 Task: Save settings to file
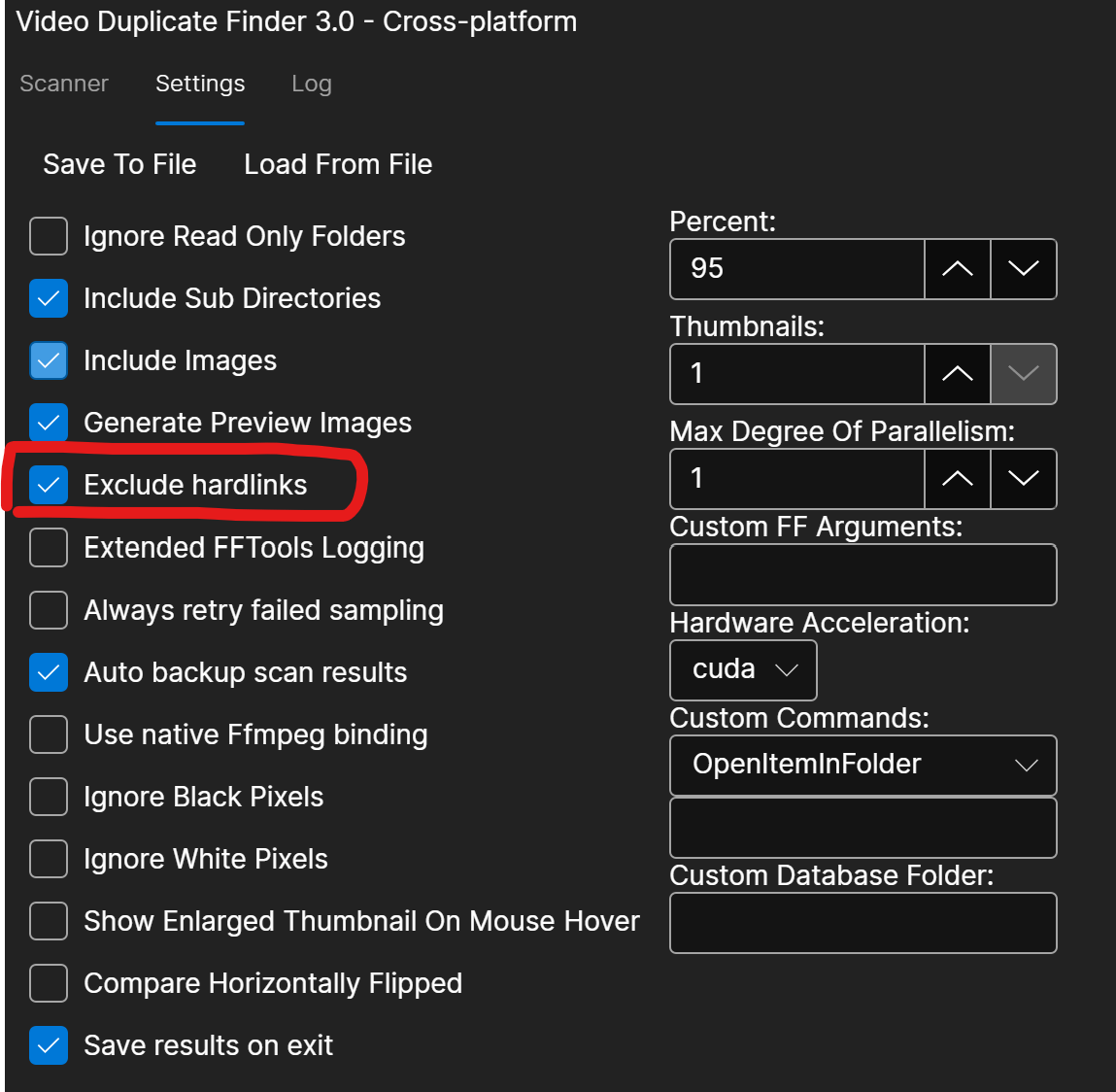(118, 164)
